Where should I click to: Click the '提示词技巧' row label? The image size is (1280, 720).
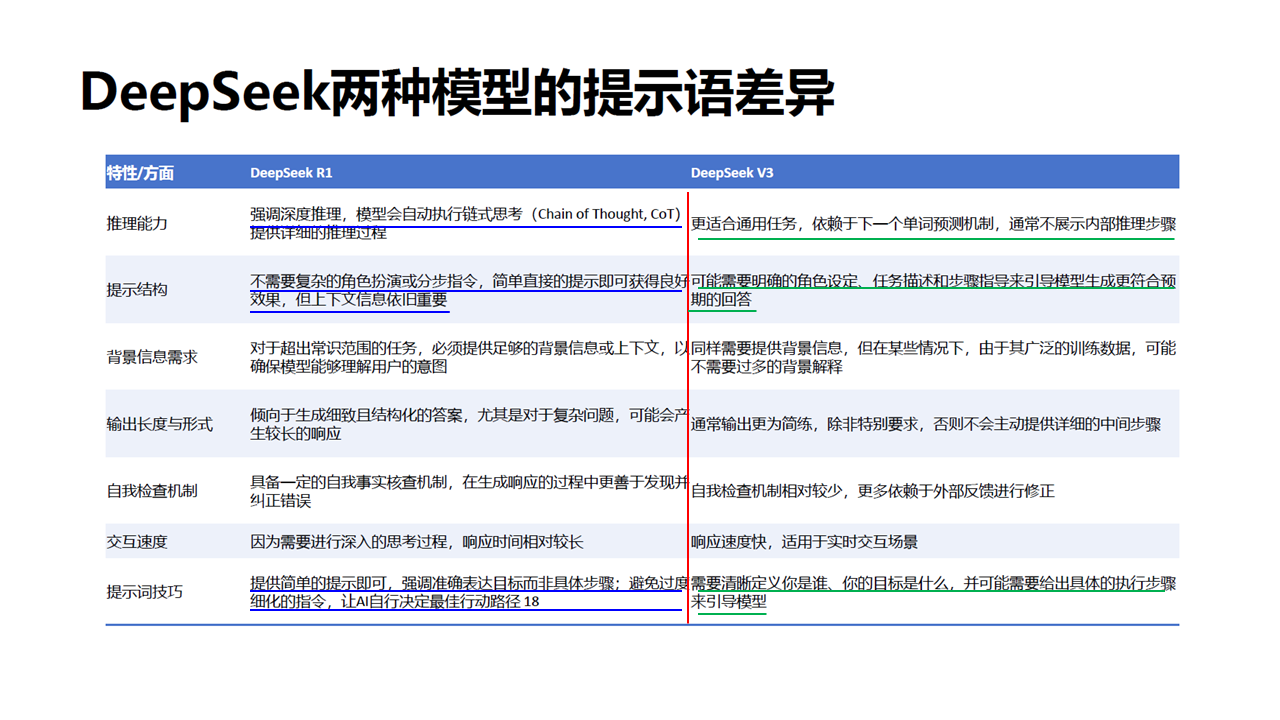click(145, 592)
